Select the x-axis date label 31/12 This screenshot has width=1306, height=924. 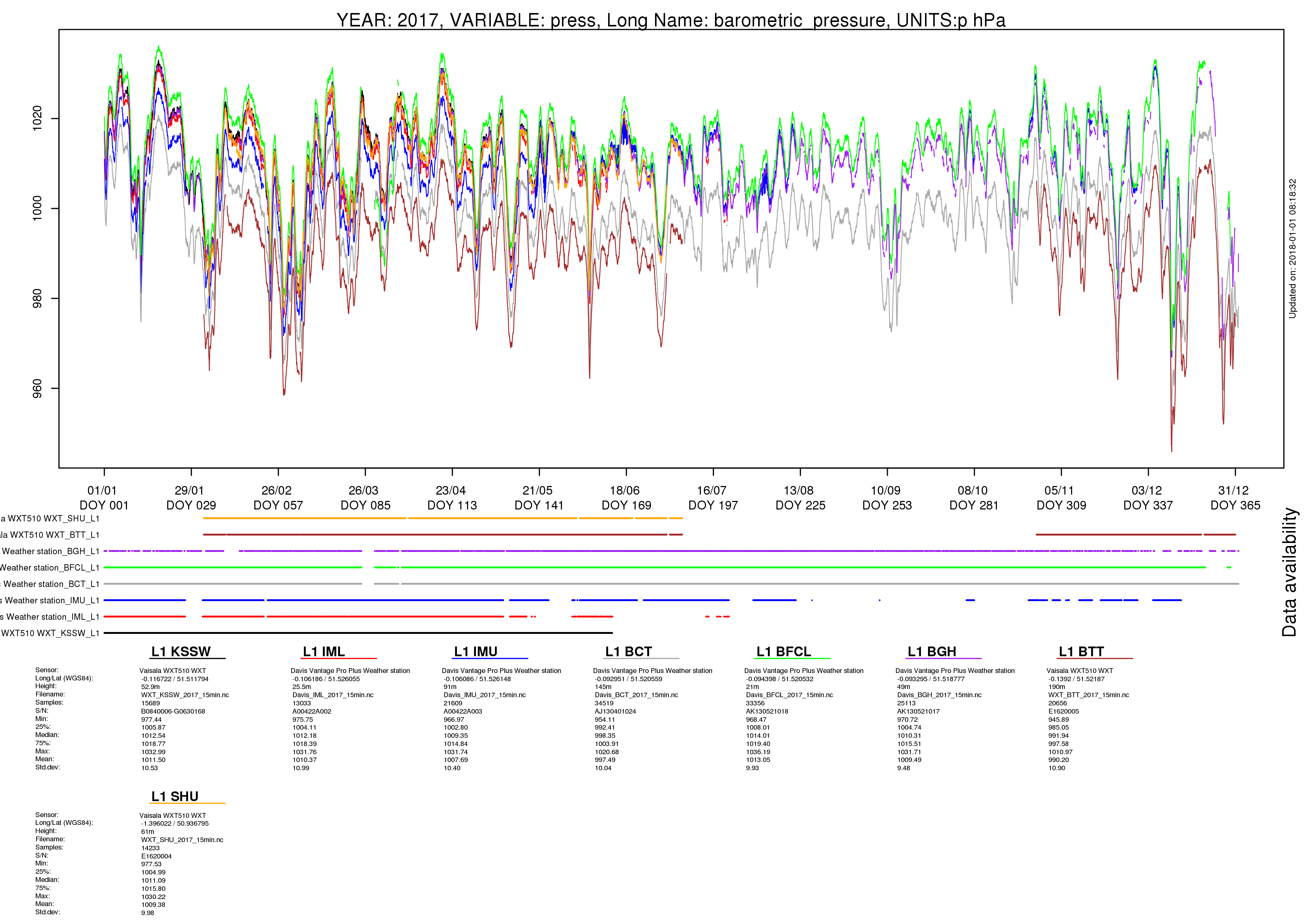pyautogui.click(x=1234, y=490)
